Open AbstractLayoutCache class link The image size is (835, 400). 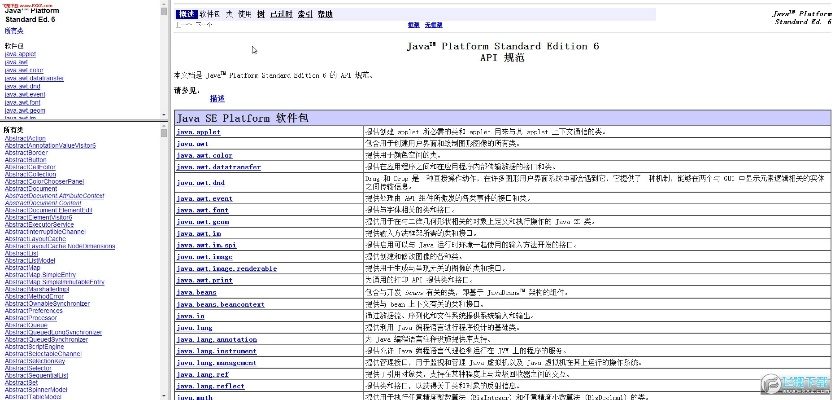coord(35,239)
